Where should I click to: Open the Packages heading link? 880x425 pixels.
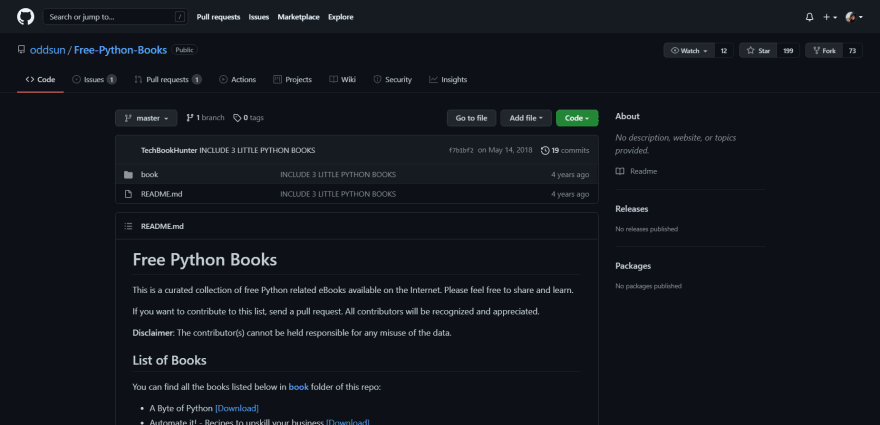pos(633,266)
